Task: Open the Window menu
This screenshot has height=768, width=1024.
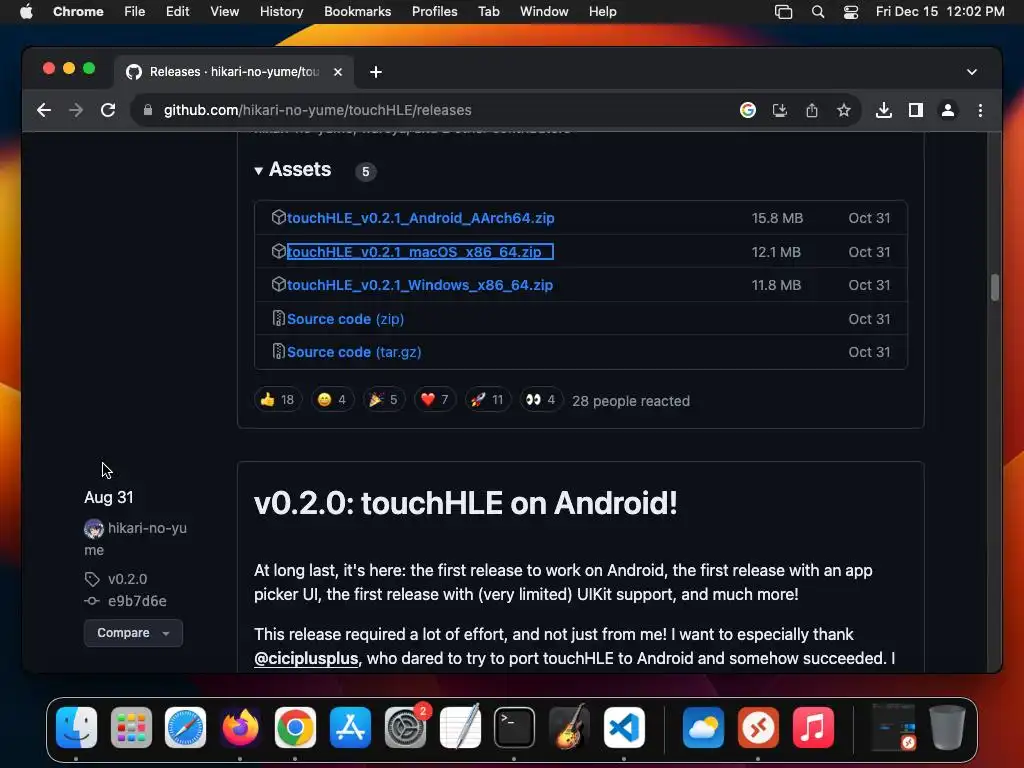Action: (x=544, y=12)
